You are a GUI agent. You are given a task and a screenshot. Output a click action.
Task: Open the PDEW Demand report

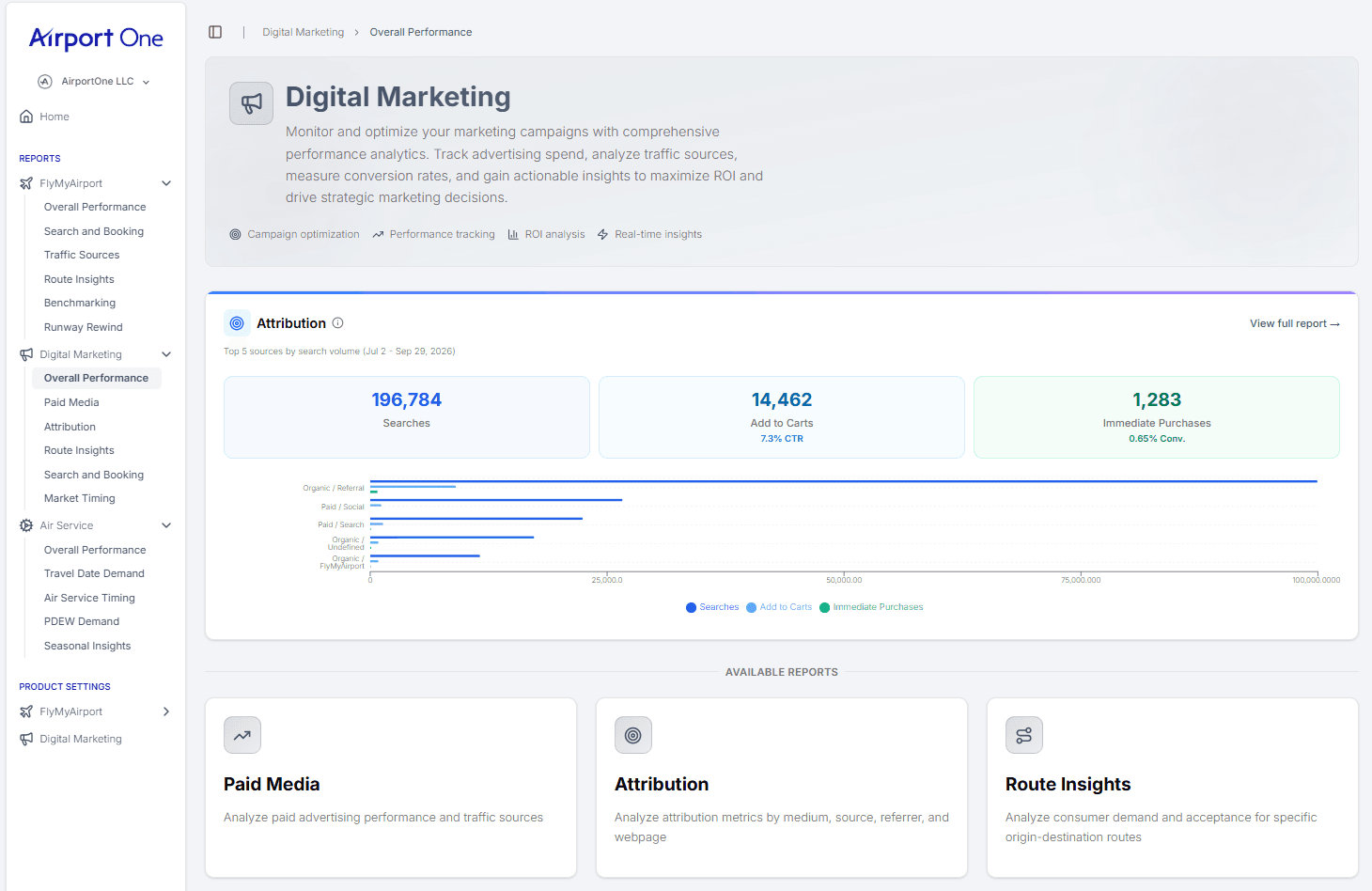pos(82,621)
